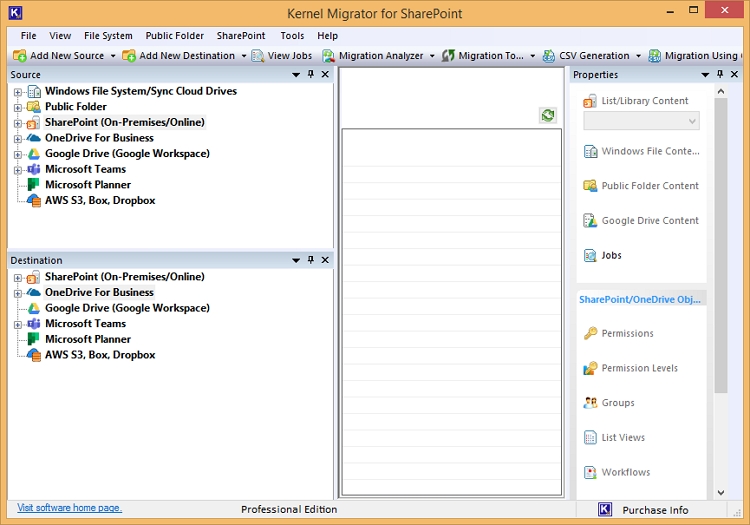Click the Add New Source toolbar icon

click(x=20, y=56)
